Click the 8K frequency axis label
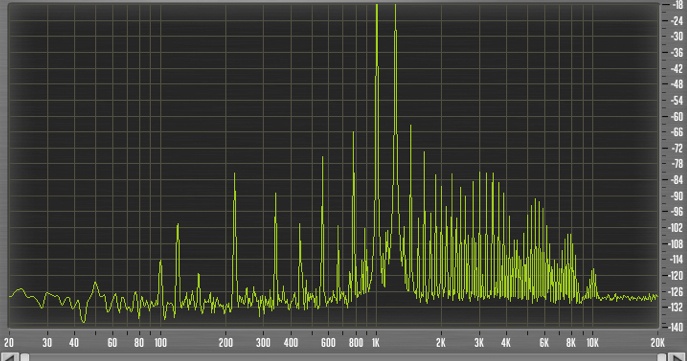 point(571,343)
